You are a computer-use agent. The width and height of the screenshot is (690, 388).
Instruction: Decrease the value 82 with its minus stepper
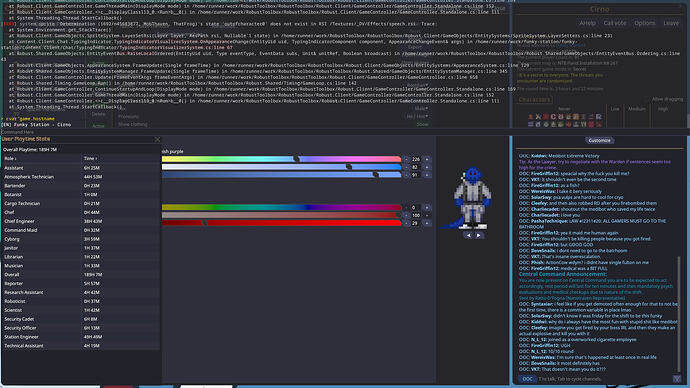click(x=406, y=167)
